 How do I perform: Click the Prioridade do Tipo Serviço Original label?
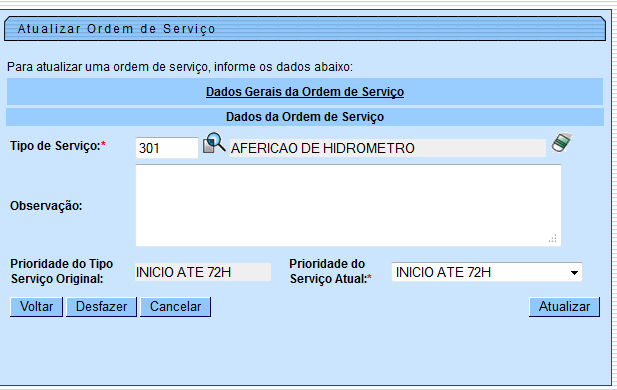61,271
